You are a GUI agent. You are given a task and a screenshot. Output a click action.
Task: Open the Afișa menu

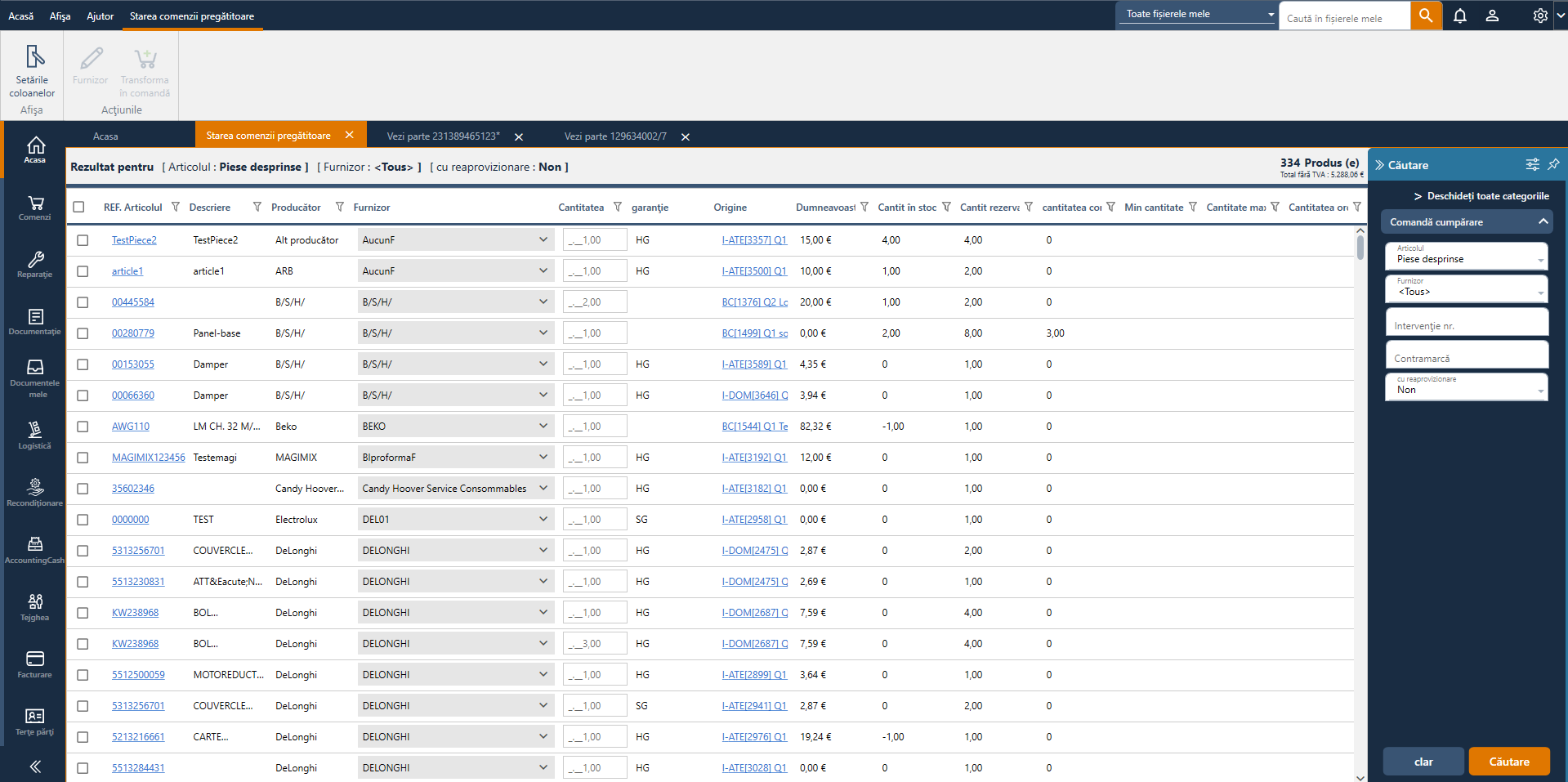click(60, 16)
